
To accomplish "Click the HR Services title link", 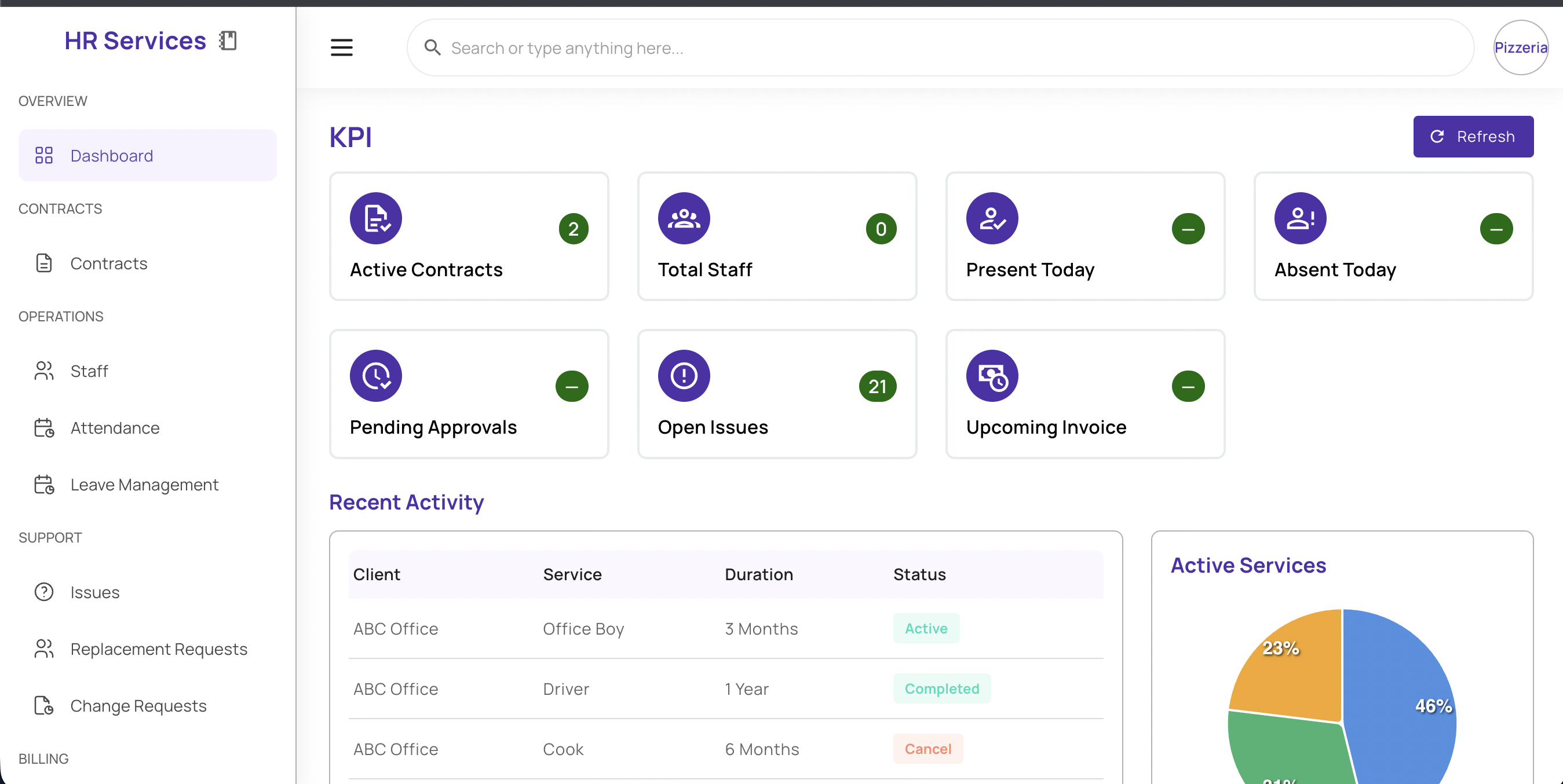I will click(135, 41).
